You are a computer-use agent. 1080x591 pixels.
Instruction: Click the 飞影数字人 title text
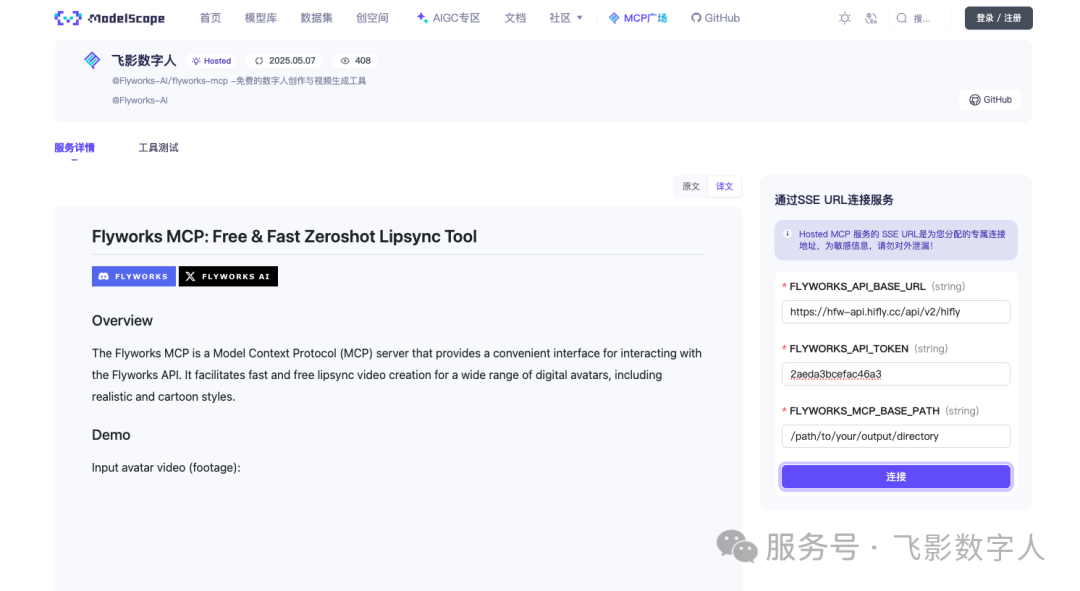[143, 61]
